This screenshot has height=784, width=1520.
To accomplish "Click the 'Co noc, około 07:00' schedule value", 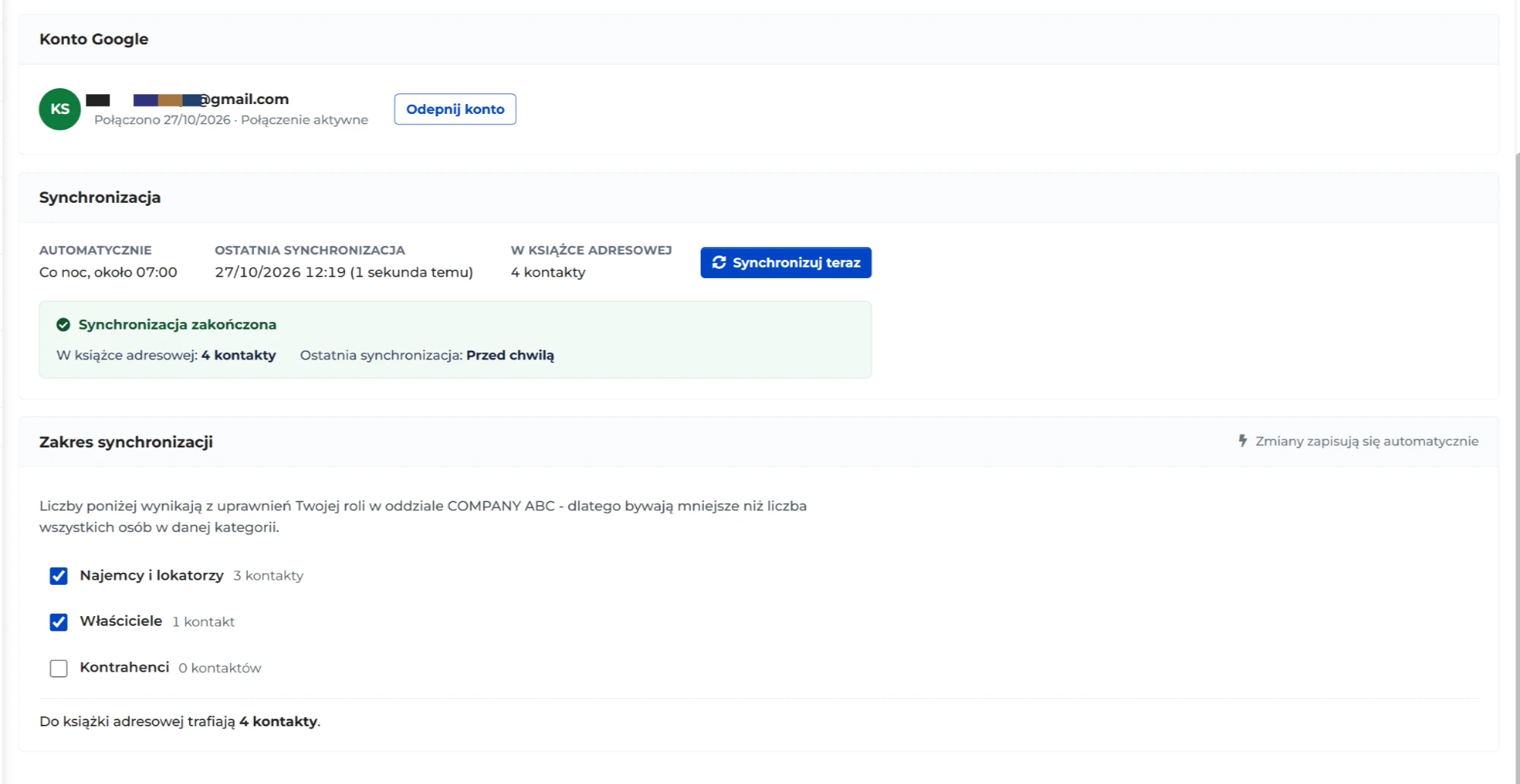I will (108, 273).
